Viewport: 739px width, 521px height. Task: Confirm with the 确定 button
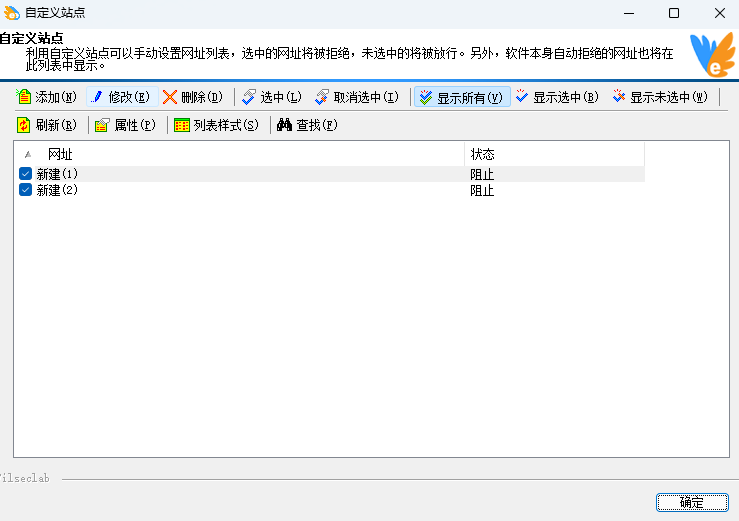[x=692, y=502]
